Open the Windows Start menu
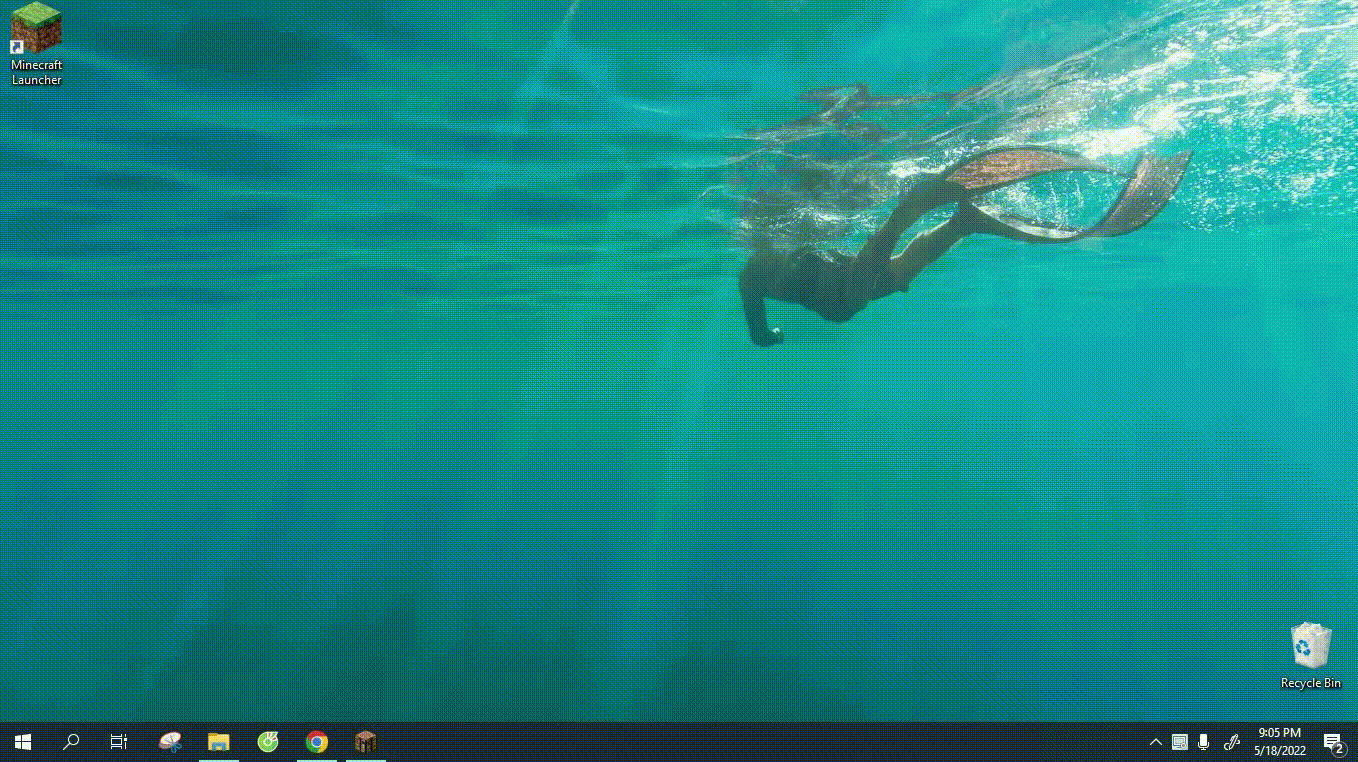 [x=23, y=742]
